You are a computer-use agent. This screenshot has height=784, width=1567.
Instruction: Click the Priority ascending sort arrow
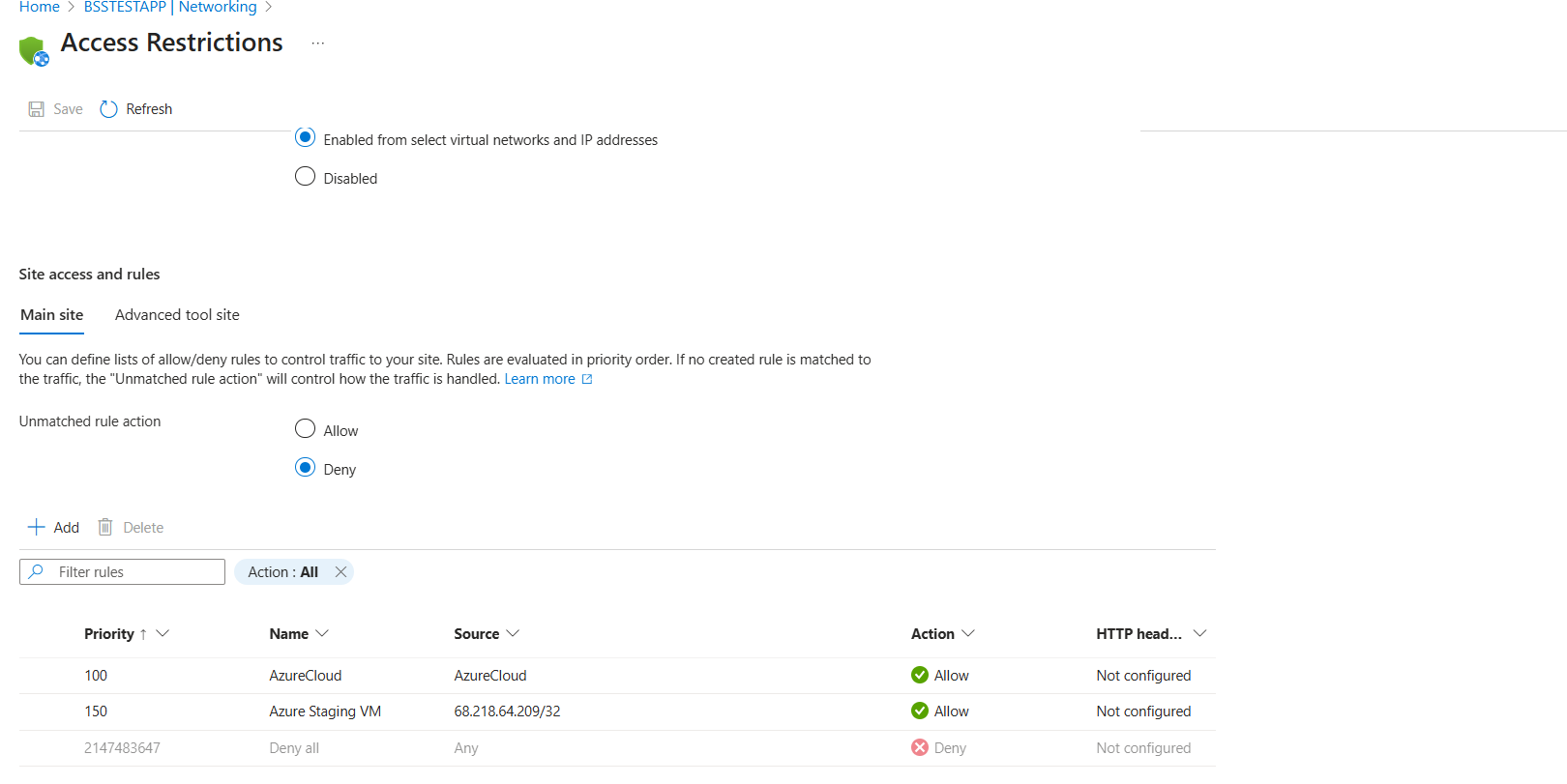tap(143, 634)
